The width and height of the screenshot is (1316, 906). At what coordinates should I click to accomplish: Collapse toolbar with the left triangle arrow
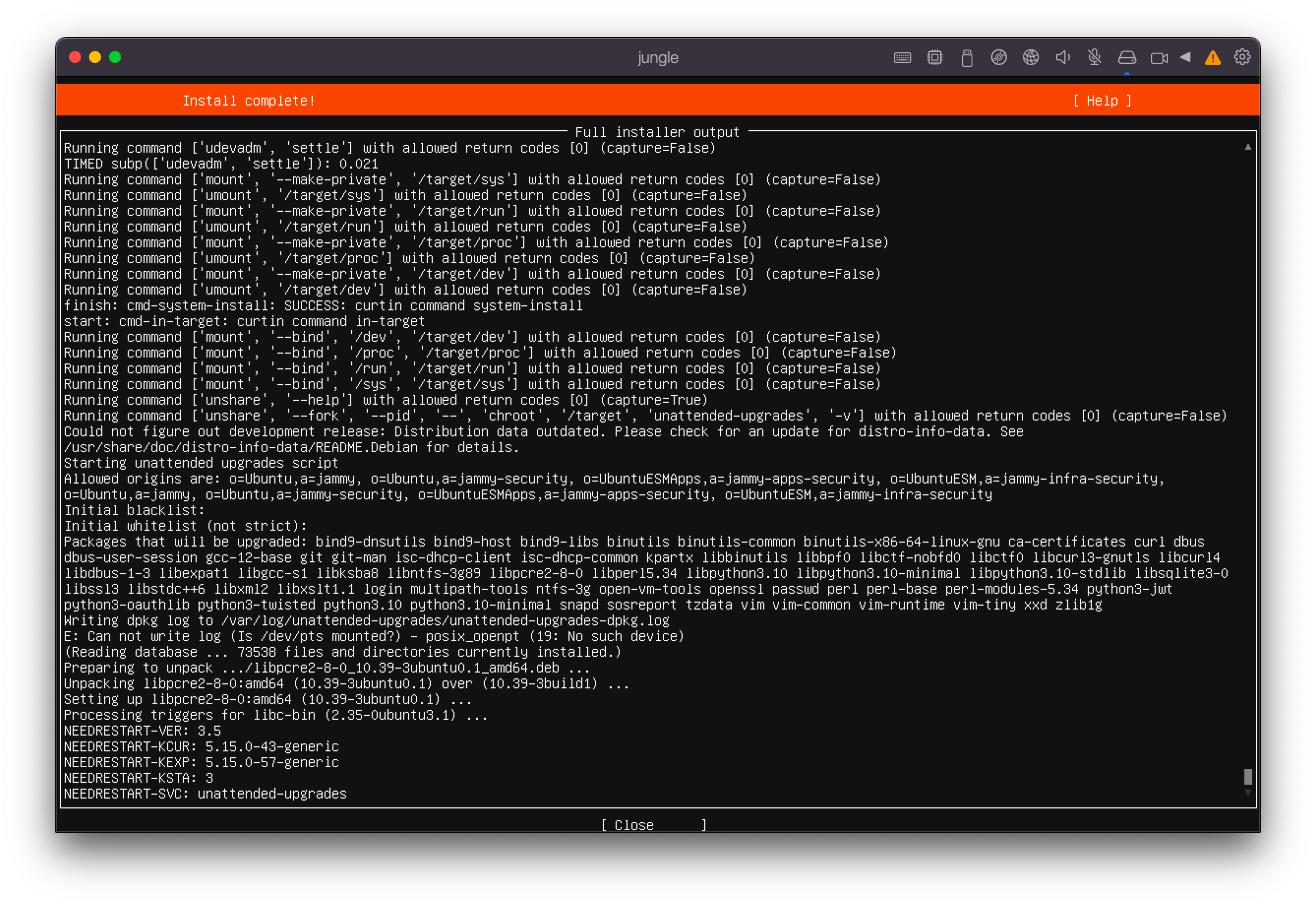(x=1185, y=57)
